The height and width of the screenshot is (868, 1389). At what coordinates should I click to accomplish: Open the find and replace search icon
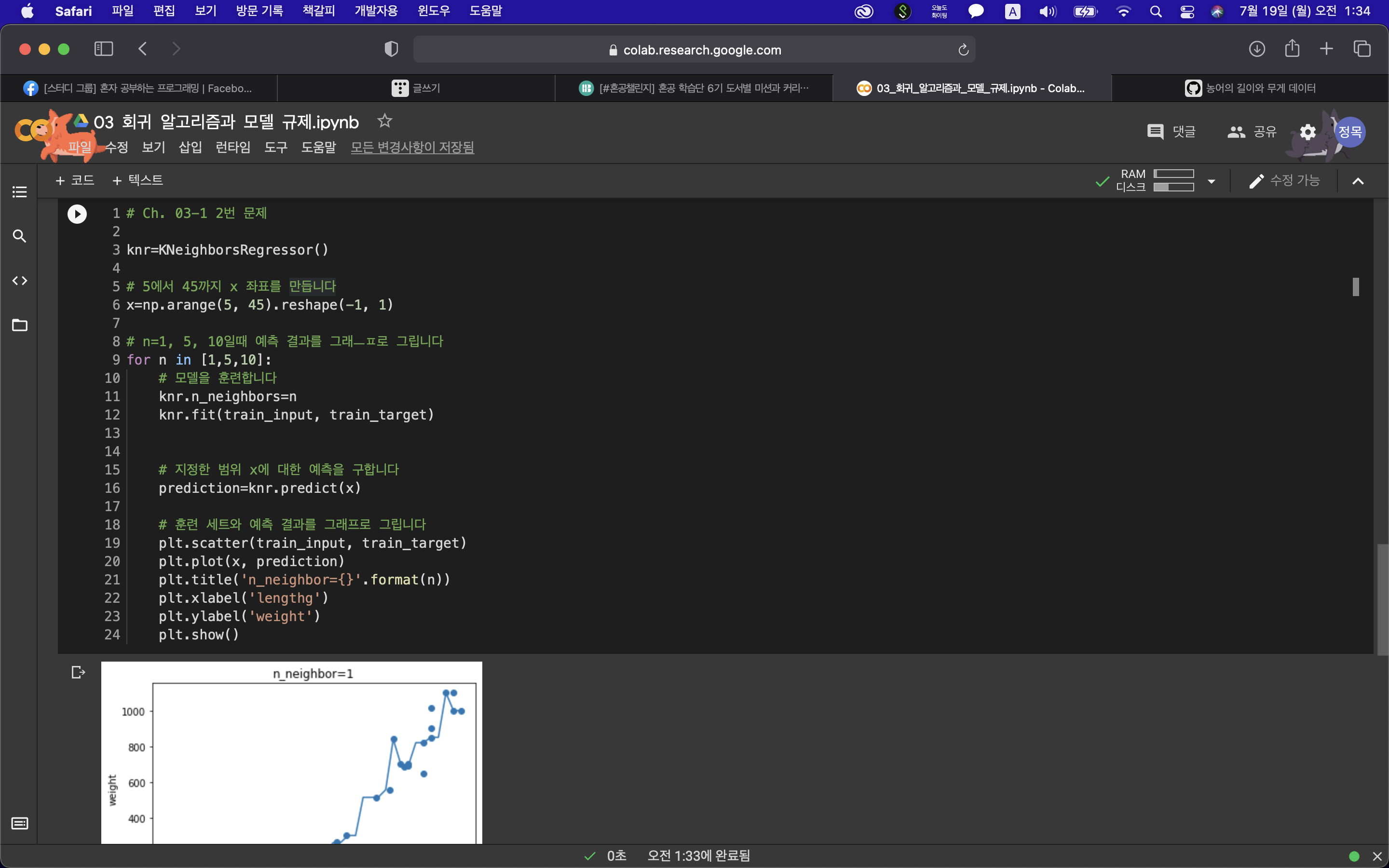(19, 236)
